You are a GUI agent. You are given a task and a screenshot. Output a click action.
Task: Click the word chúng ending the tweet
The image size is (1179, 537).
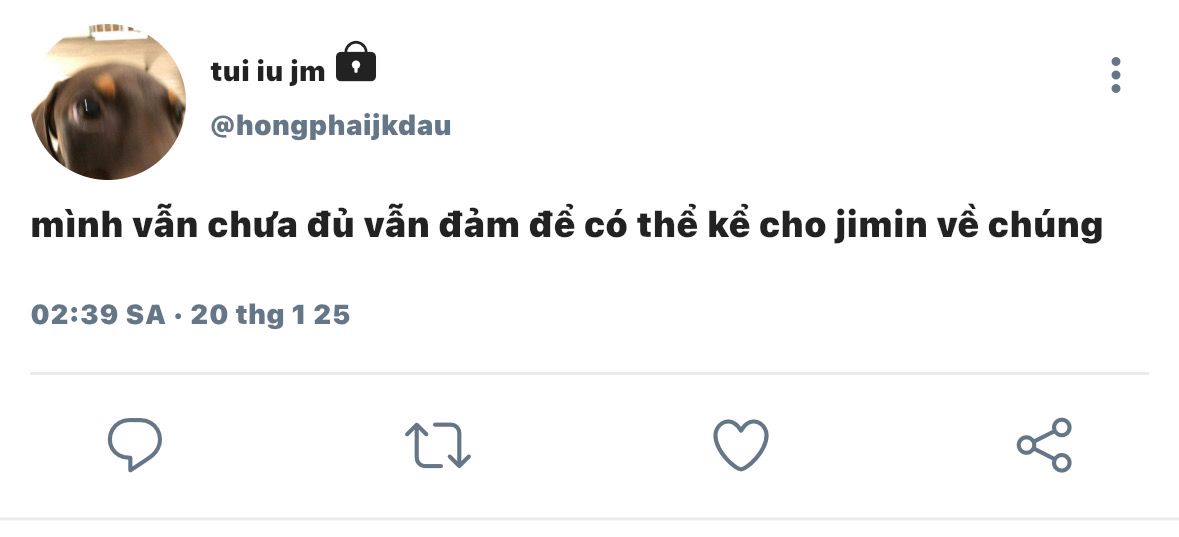[x=1045, y=226]
